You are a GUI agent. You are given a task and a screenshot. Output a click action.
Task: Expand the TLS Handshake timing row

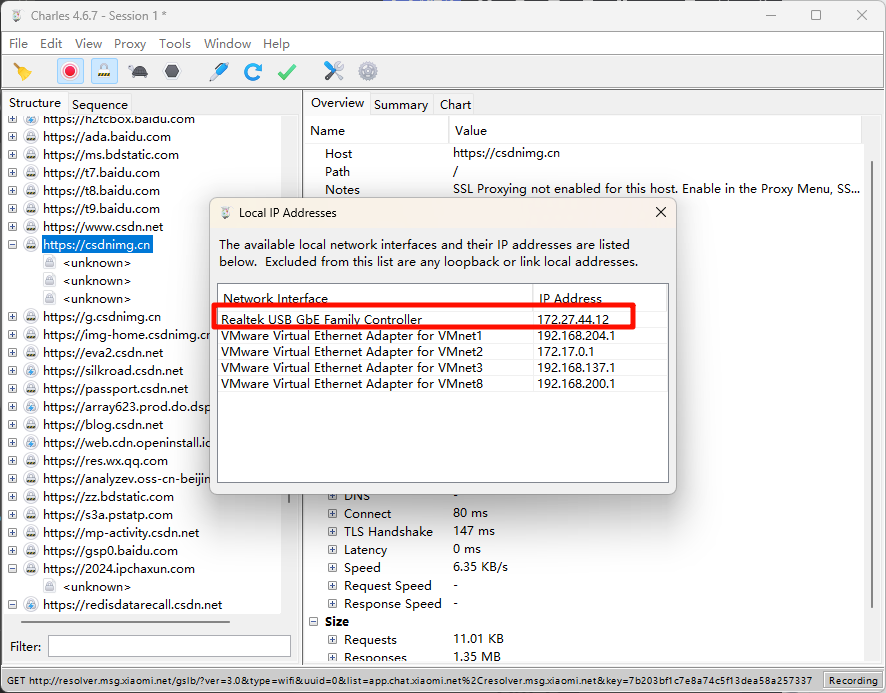[x=333, y=532]
